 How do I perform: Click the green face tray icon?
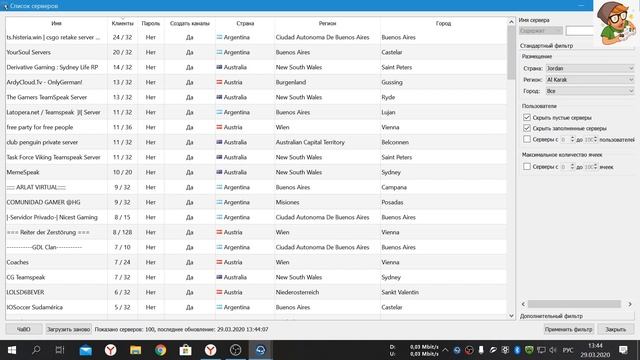click(x=529, y=350)
